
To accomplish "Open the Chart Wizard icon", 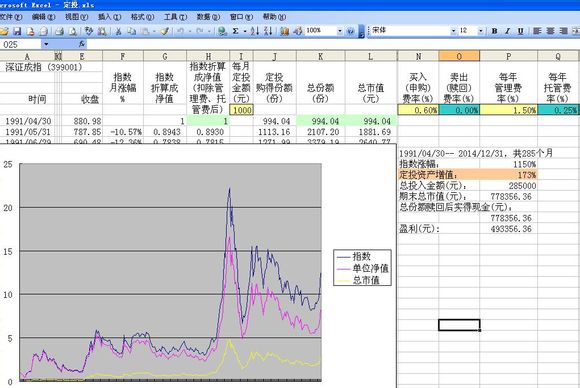I will pyautogui.click(x=284, y=31).
